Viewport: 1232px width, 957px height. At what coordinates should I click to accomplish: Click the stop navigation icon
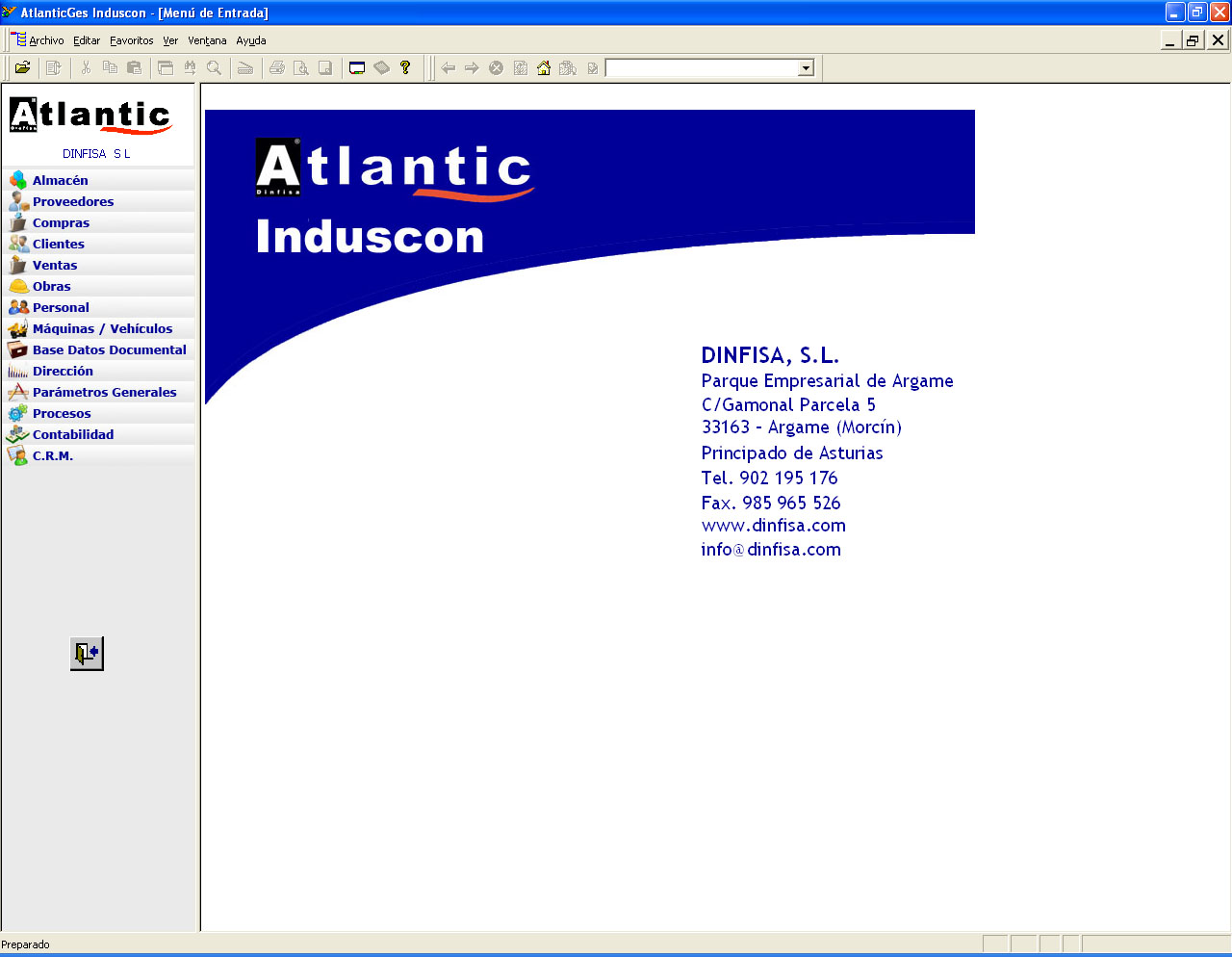(496, 67)
